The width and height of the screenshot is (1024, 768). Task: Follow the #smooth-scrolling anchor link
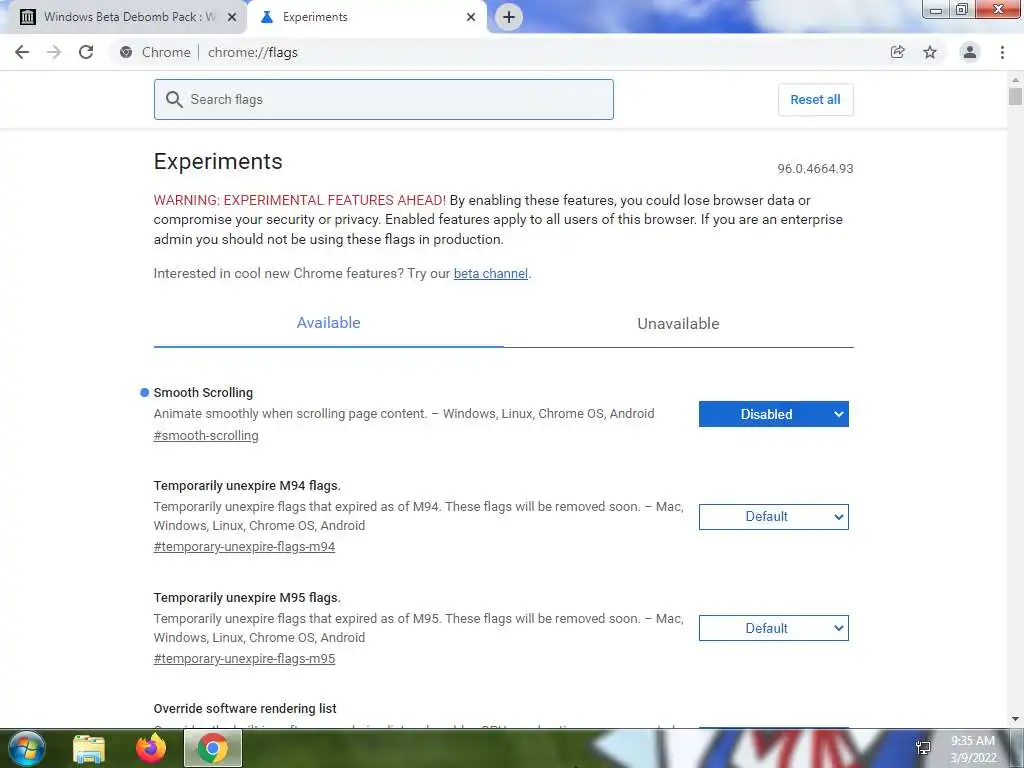206,436
